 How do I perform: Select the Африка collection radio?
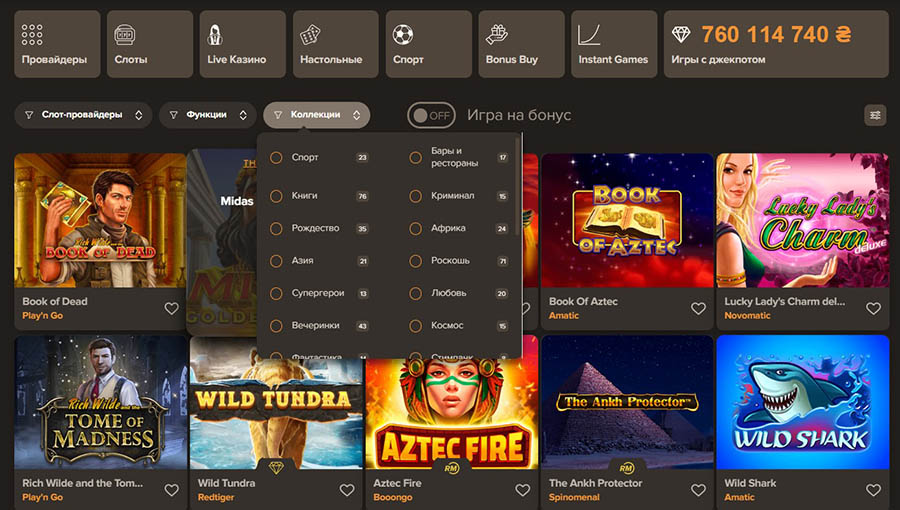click(416, 228)
